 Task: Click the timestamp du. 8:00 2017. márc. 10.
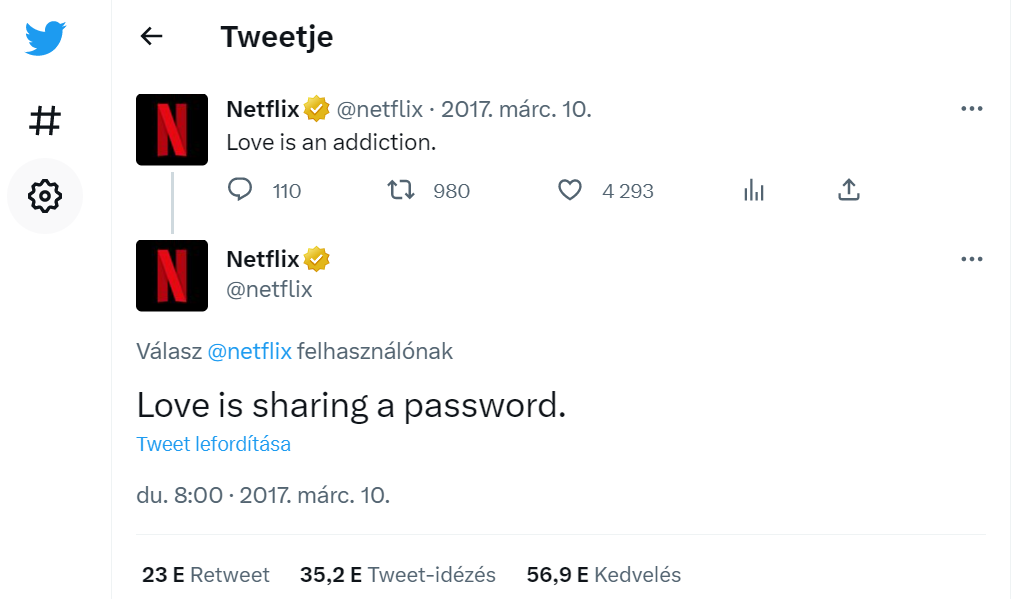263,495
